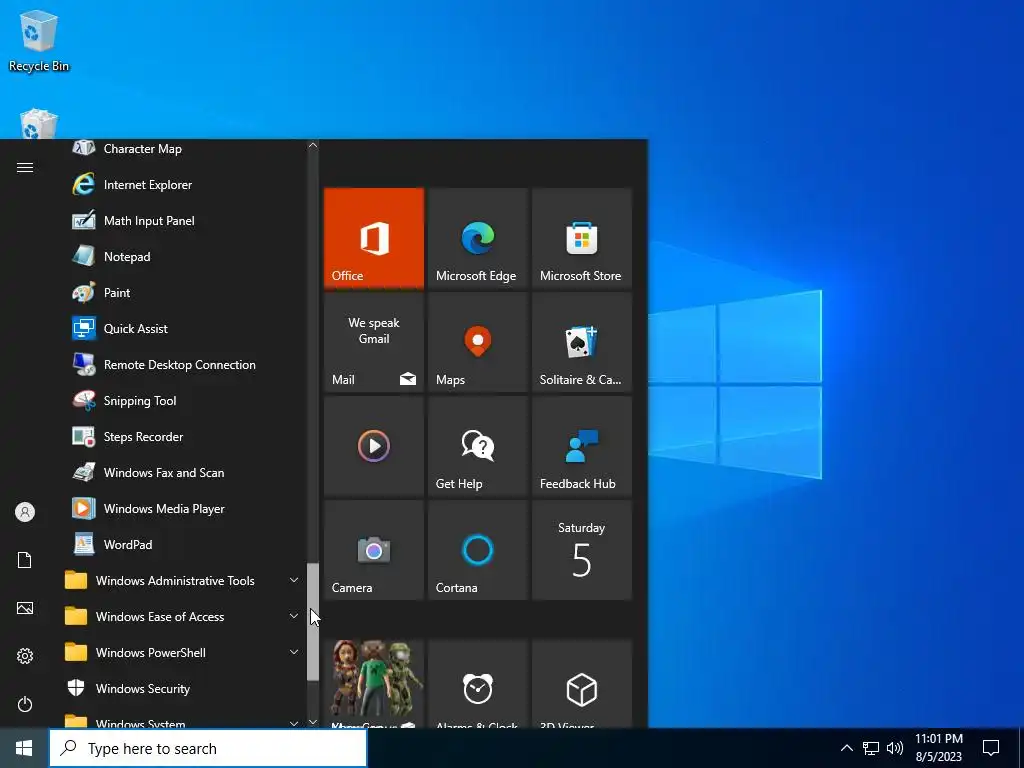Open the Documents shortcut in Start sidebar
The width and height of the screenshot is (1024, 768).
click(x=25, y=560)
